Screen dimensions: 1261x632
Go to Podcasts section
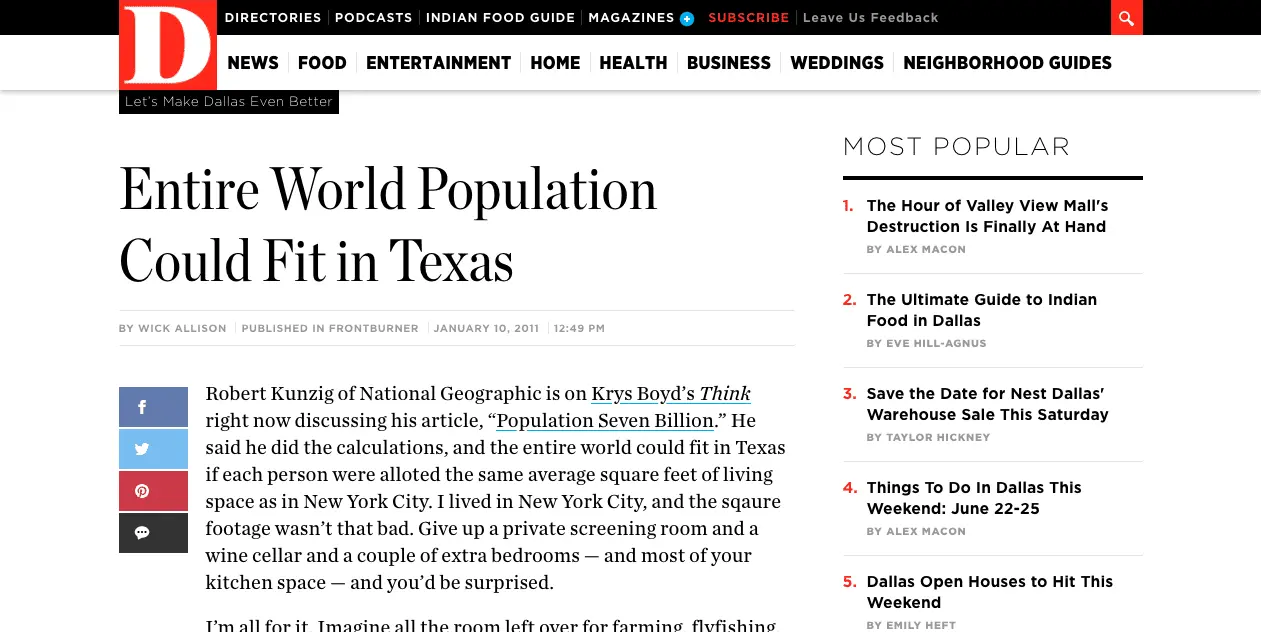[x=373, y=18]
